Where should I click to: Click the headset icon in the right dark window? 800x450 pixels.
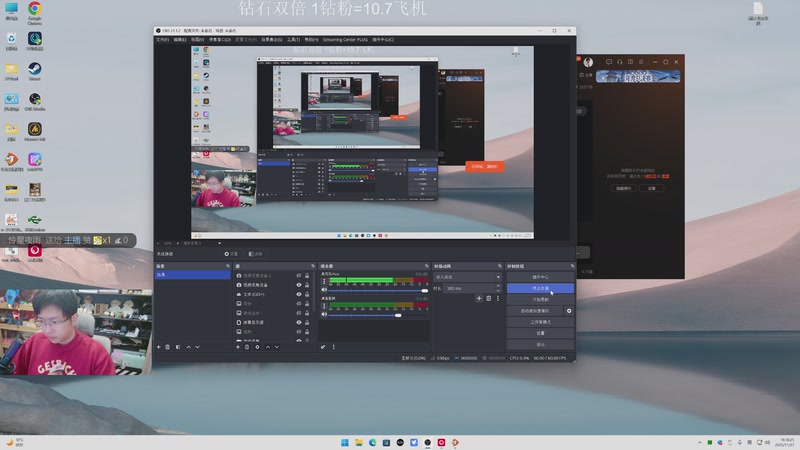tap(619, 62)
